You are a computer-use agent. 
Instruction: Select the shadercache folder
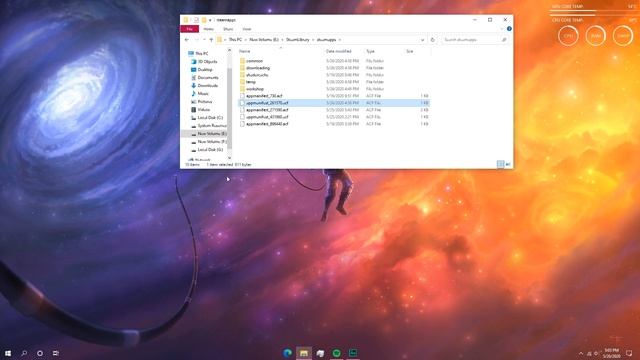257,75
